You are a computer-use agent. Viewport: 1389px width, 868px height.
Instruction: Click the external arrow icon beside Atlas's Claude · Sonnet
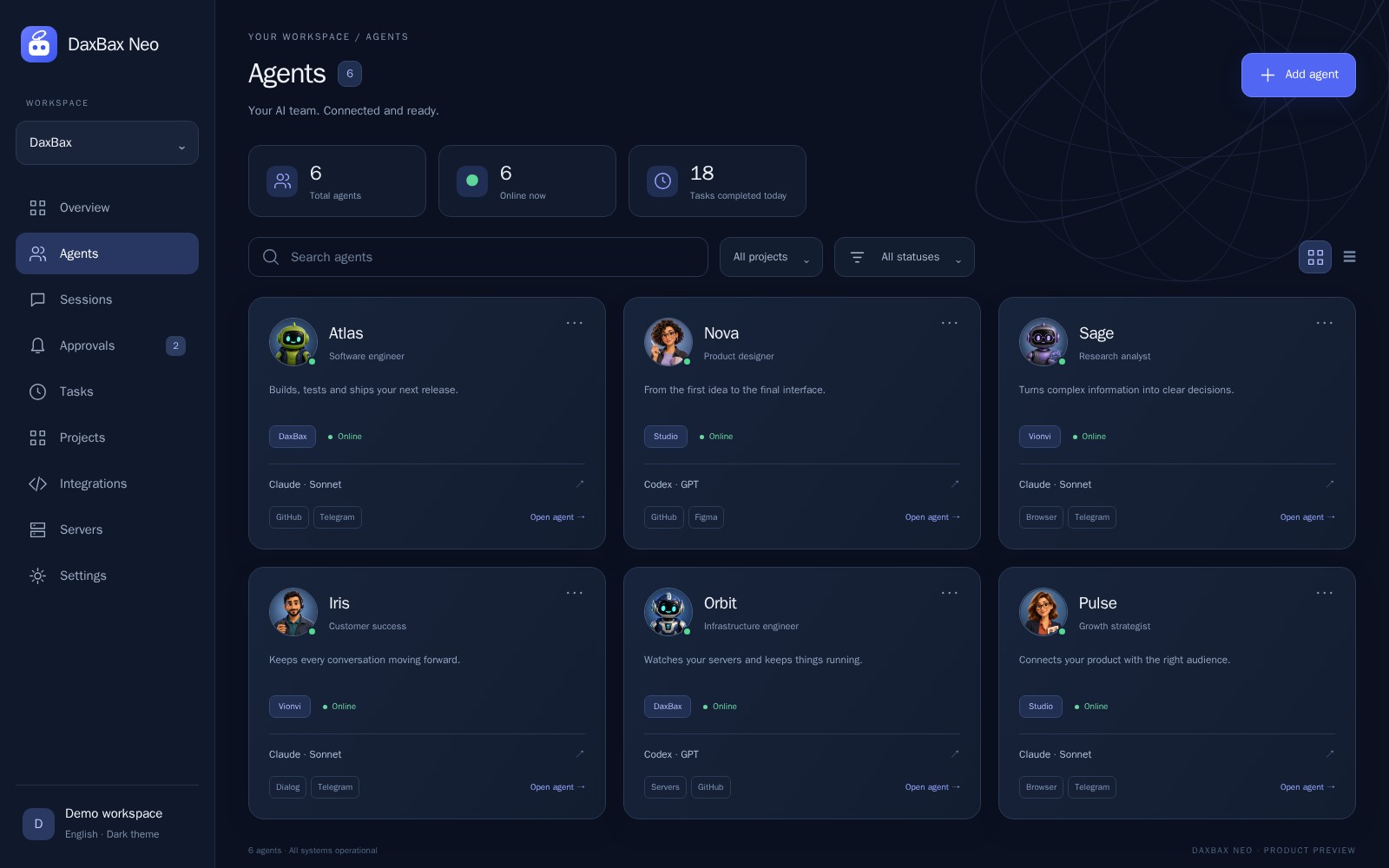[580, 484]
